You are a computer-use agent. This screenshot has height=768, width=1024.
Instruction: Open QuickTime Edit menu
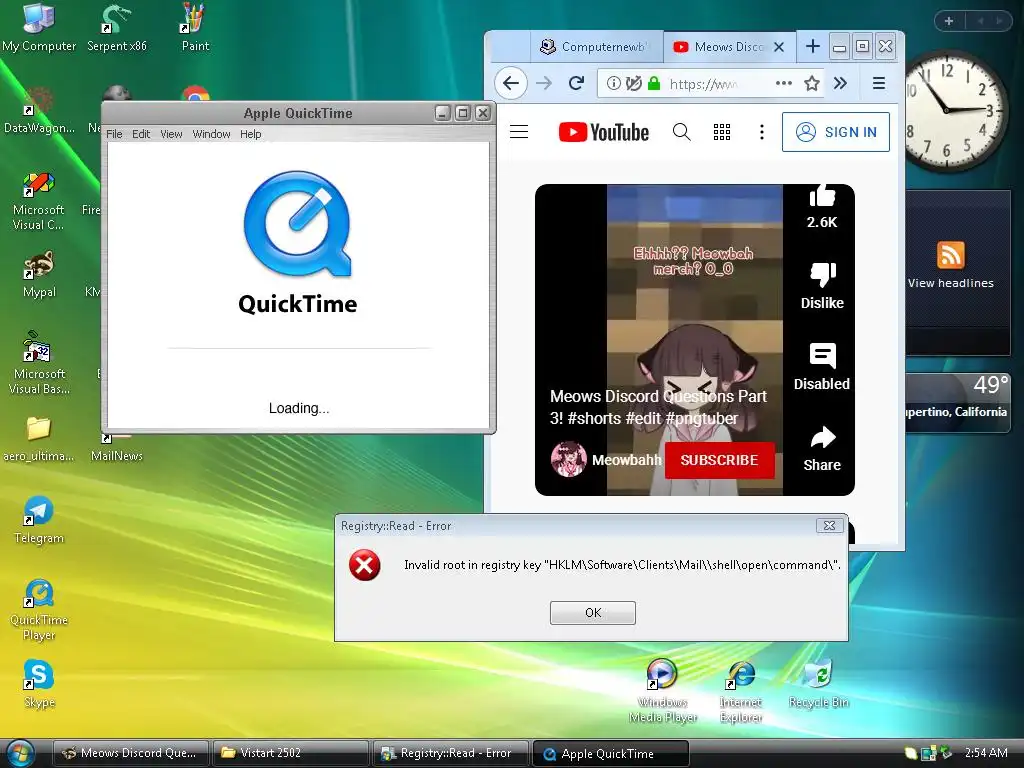141,134
